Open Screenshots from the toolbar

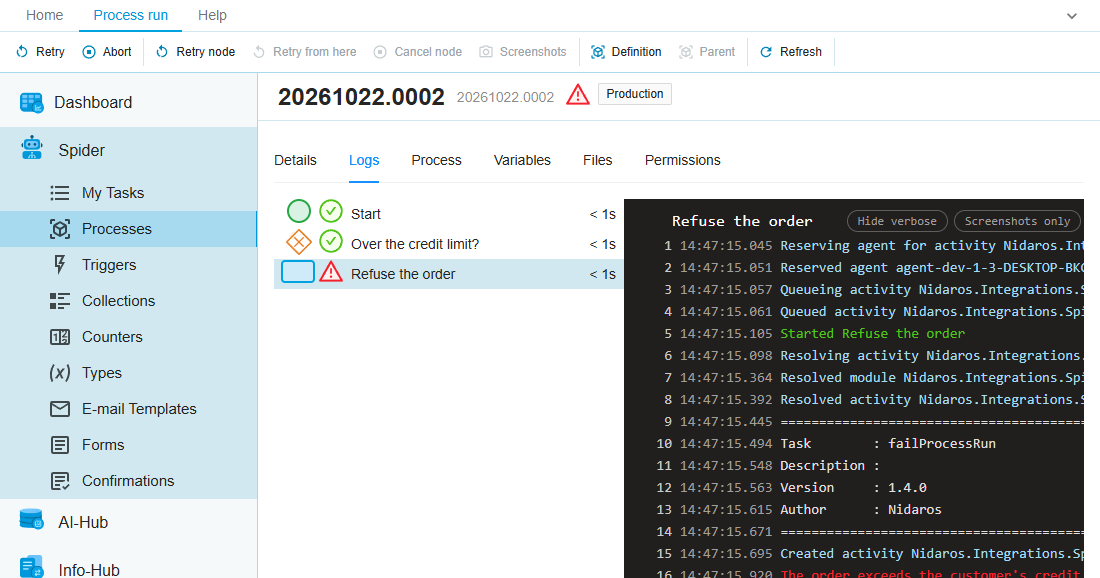523,52
